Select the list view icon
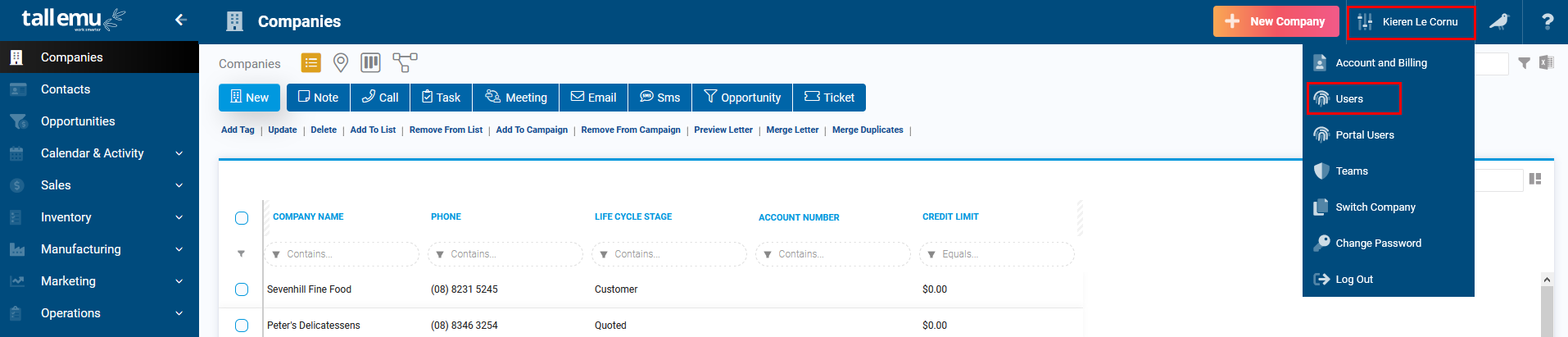 (311, 63)
